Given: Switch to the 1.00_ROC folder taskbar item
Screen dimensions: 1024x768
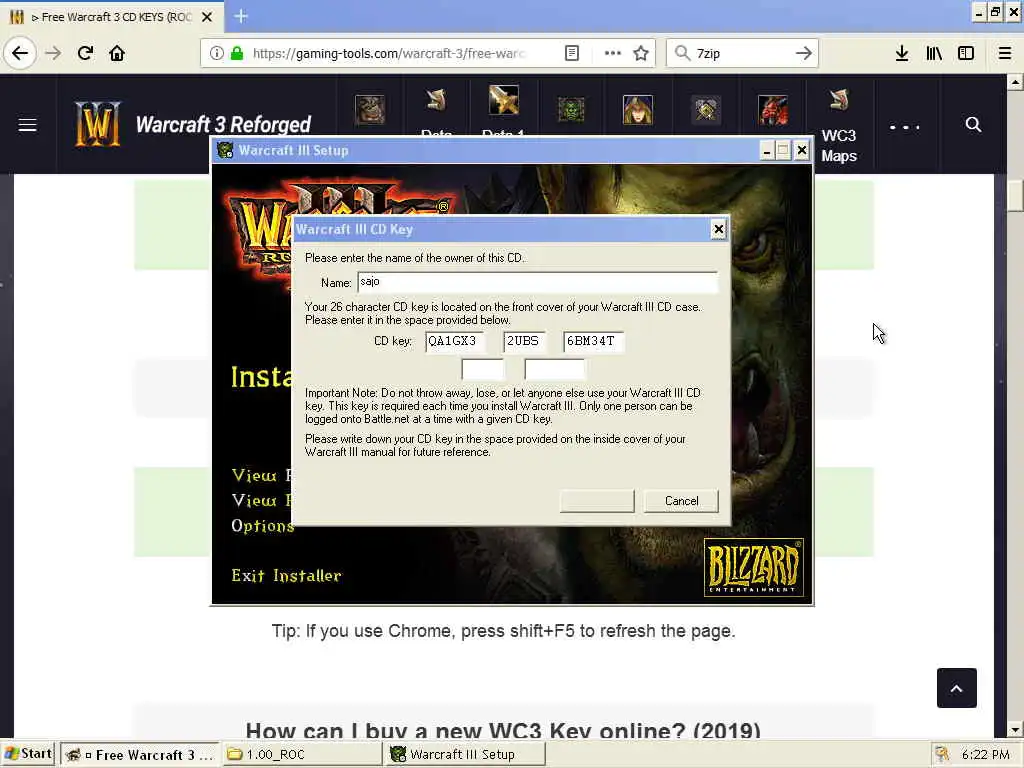Looking at the screenshot, I should point(302,754).
